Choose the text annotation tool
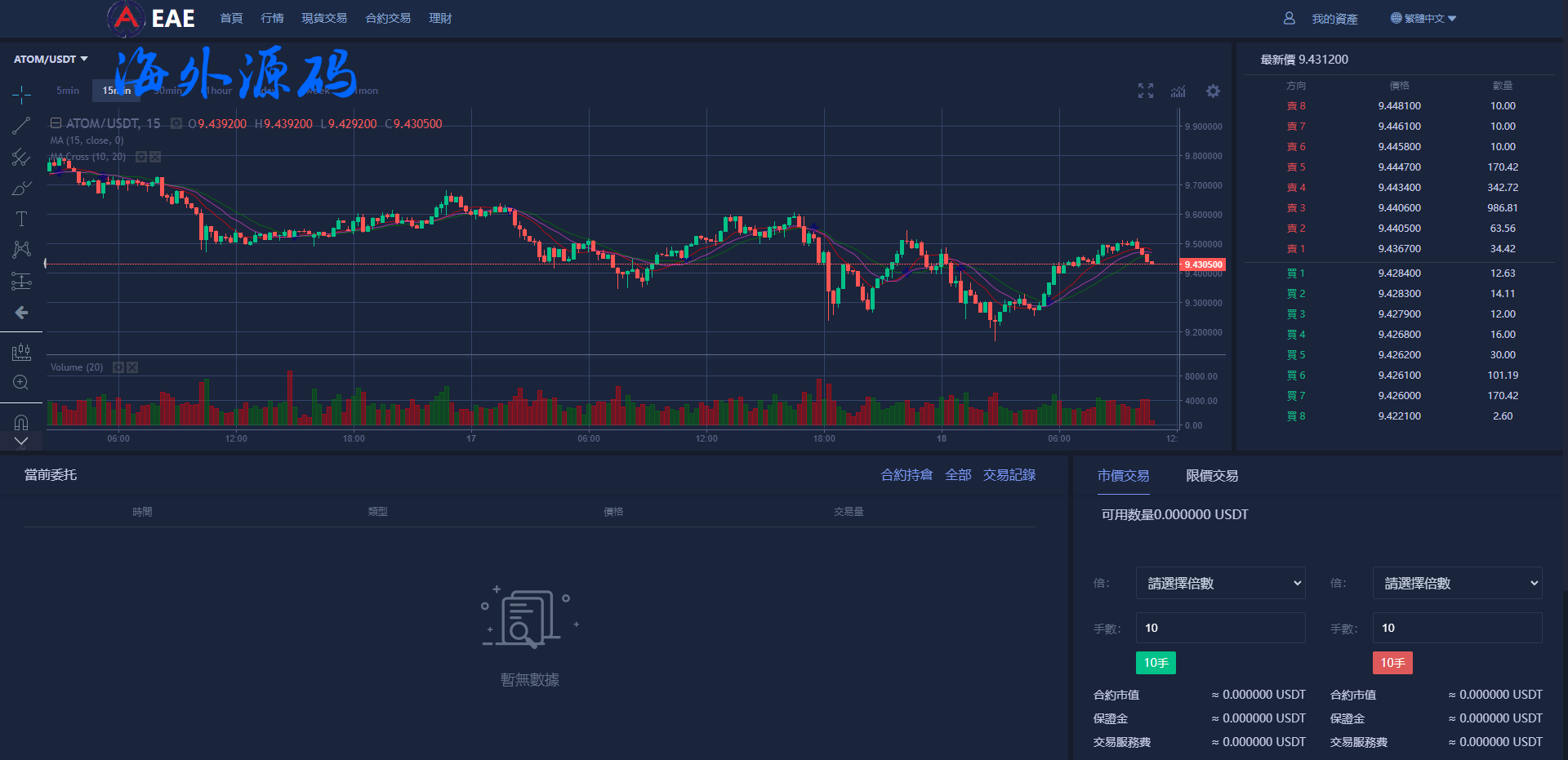Viewport: 1568px width, 760px height. [x=21, y=219]
